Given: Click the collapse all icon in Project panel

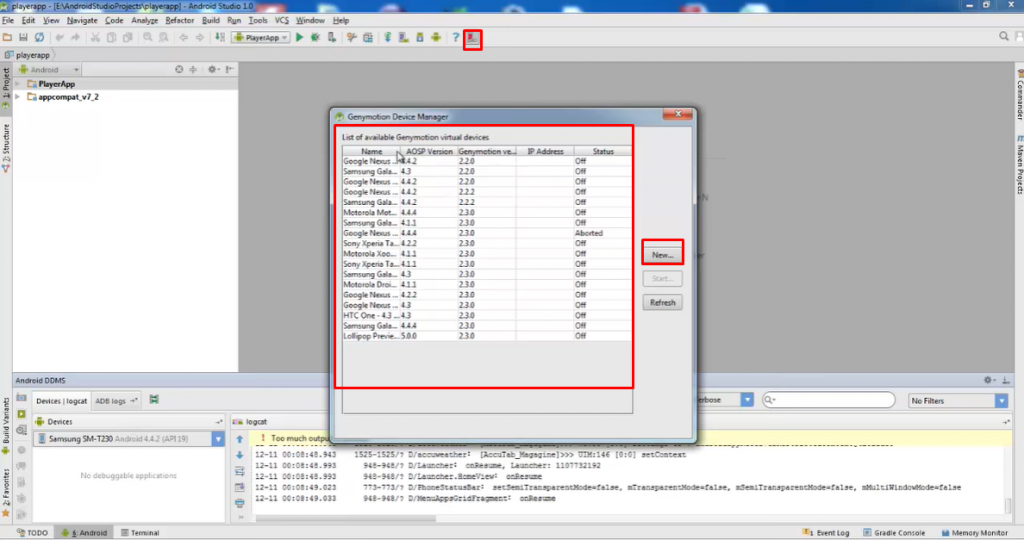Looking at the screenshot, I should 193,69.
